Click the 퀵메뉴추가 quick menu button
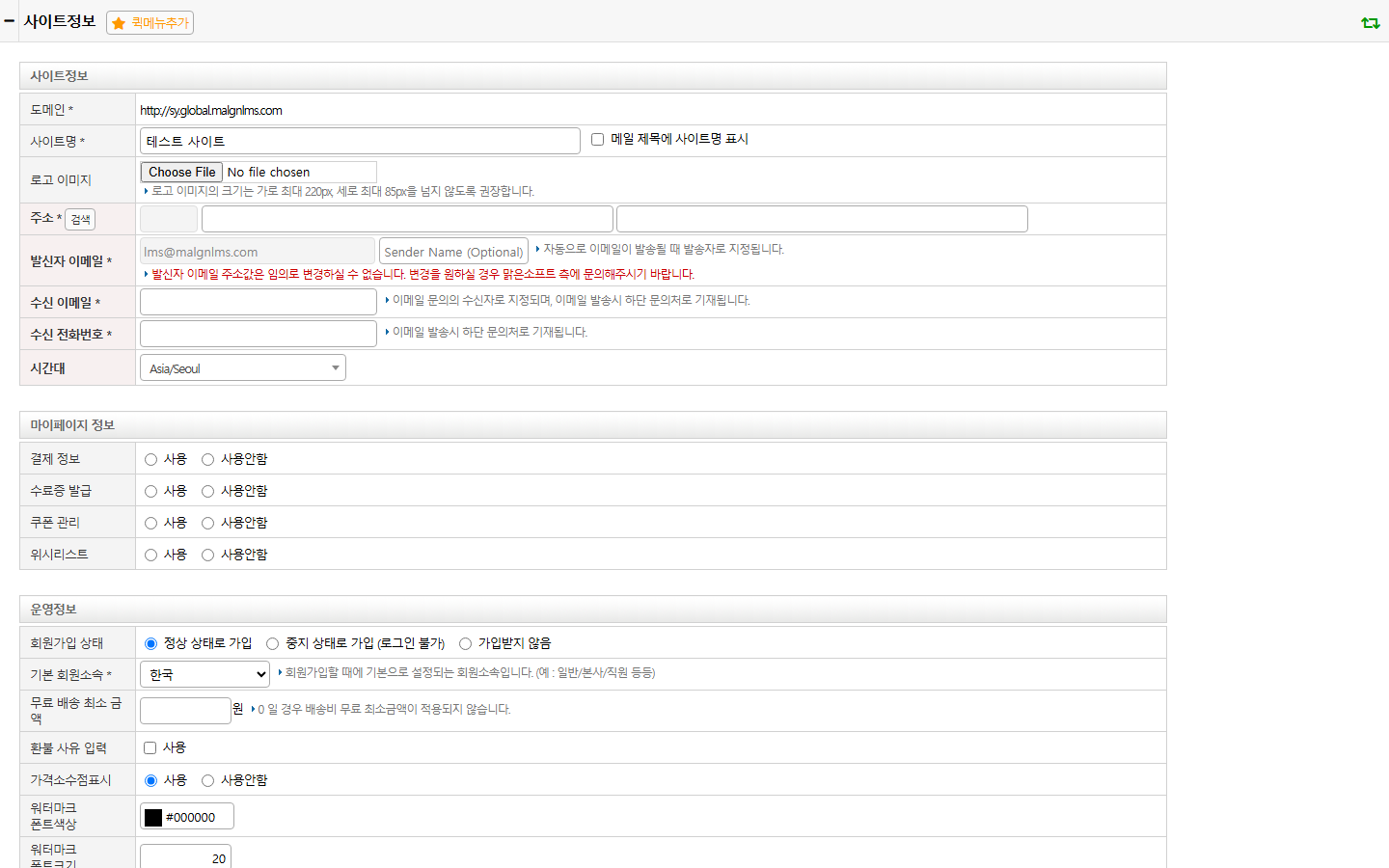Screen dimensions: 1389x868 (x=150, y=23)
